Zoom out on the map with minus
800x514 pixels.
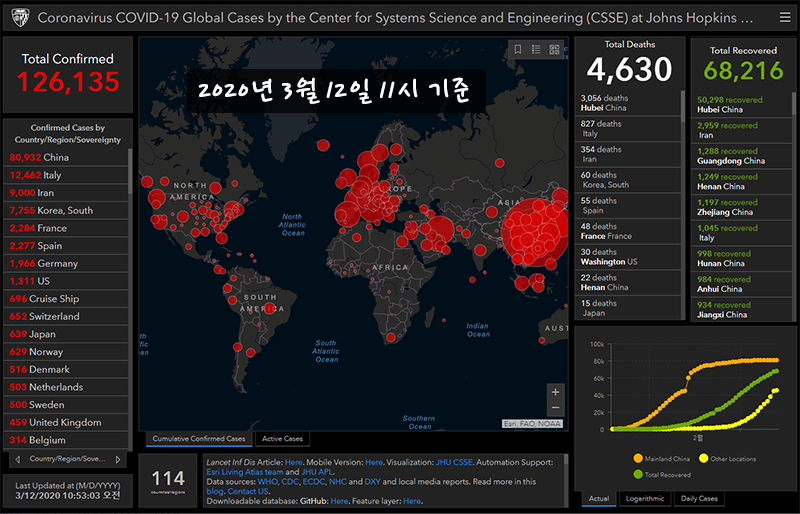(556, 408)
